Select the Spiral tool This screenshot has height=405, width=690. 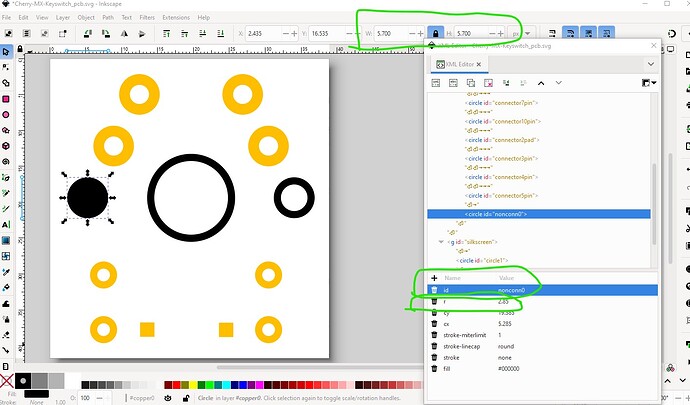tap(6, 162)
